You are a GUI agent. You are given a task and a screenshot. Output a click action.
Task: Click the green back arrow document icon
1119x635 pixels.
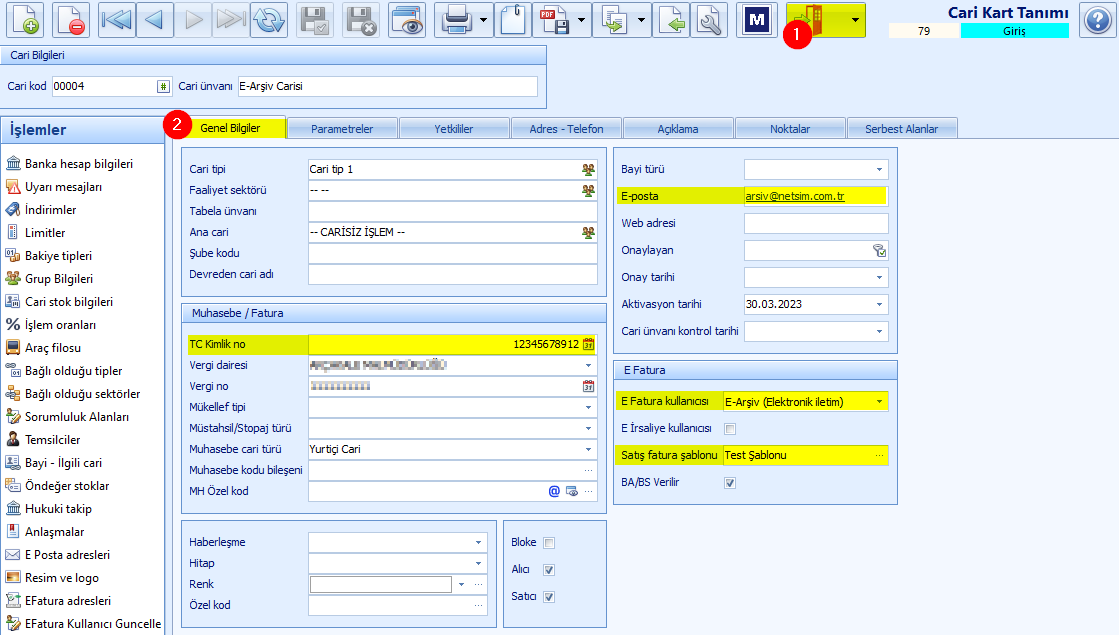coord(672,20)
